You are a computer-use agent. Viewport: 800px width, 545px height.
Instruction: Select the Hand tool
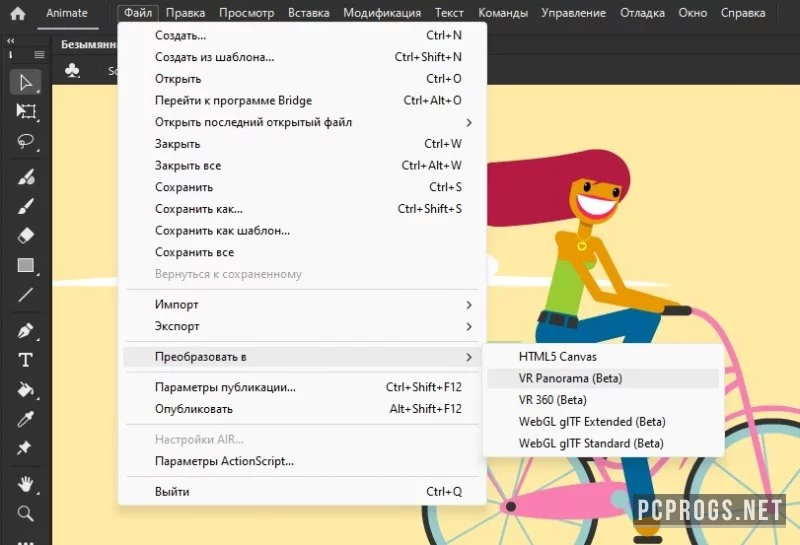point(26,484)
